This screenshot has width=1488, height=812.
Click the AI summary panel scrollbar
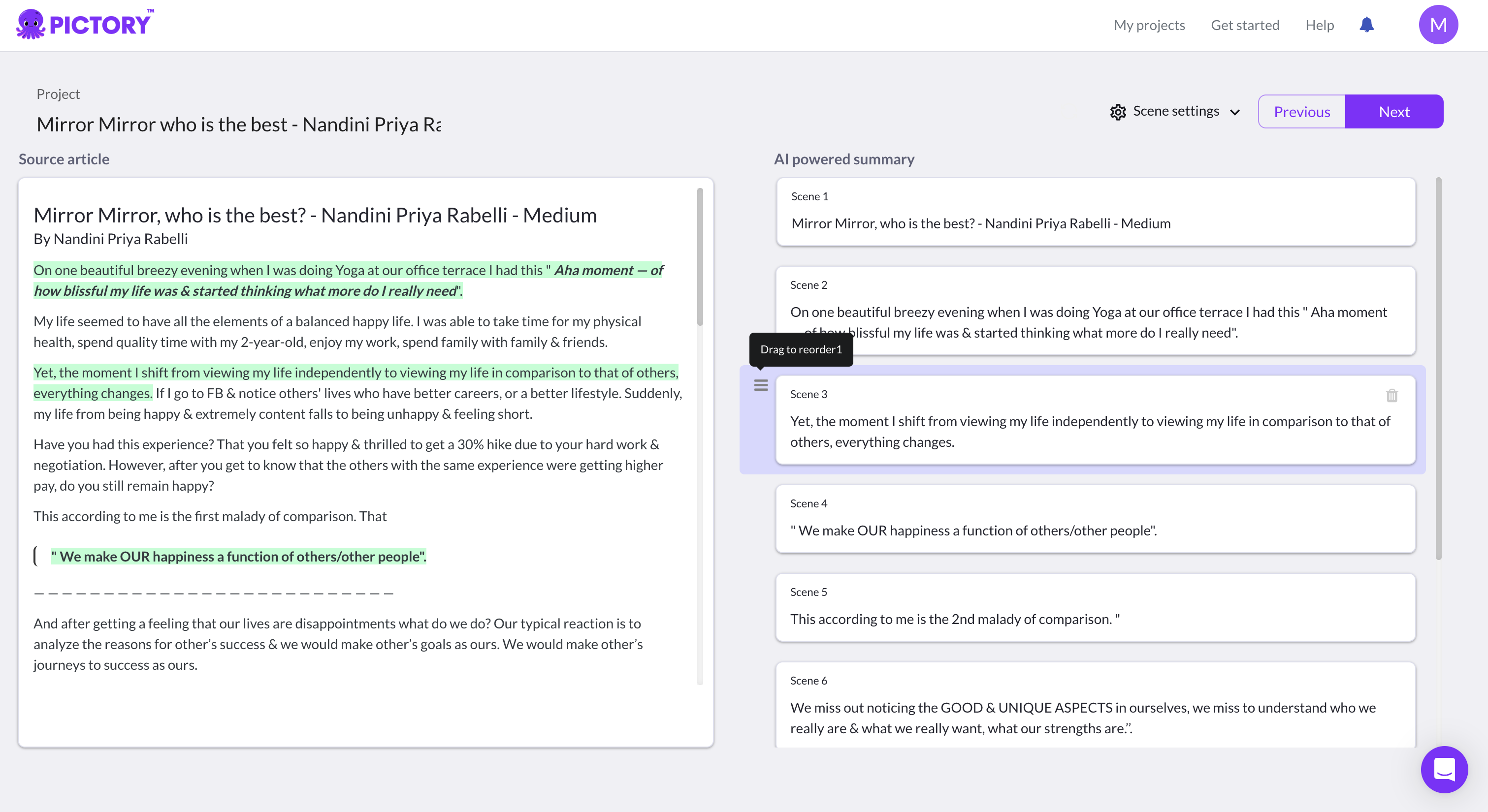1438,370
